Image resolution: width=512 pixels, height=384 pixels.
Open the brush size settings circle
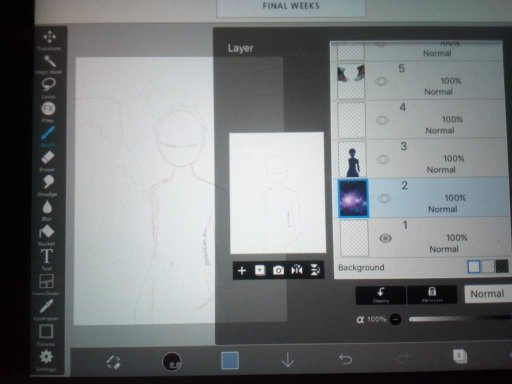[172, 361]
